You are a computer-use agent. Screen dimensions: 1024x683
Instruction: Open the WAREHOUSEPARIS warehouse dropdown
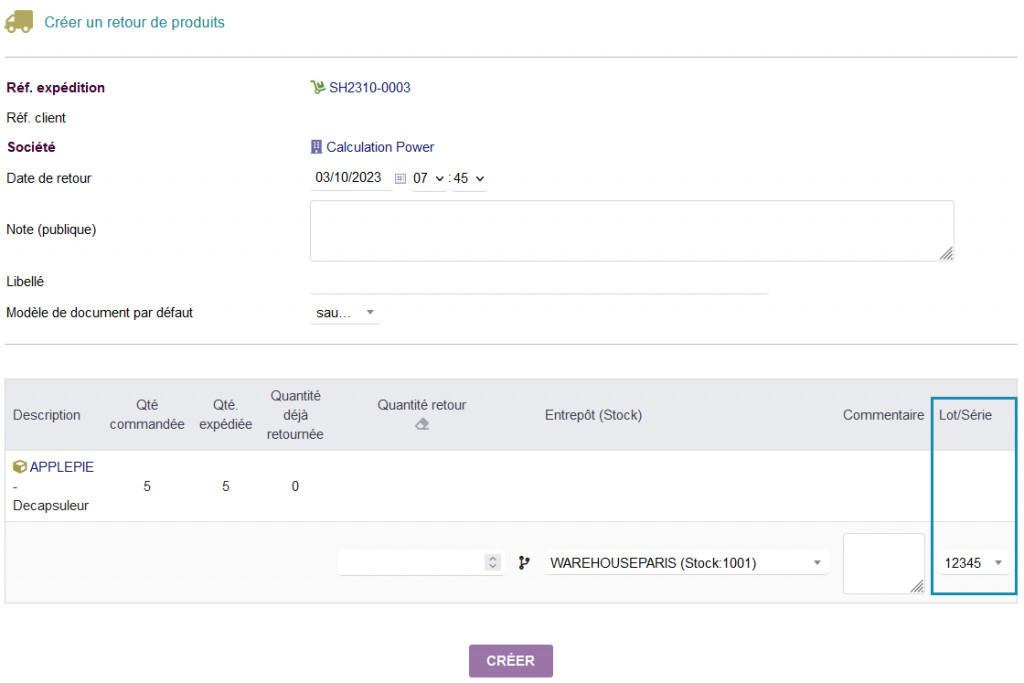(x=686, y=563)
